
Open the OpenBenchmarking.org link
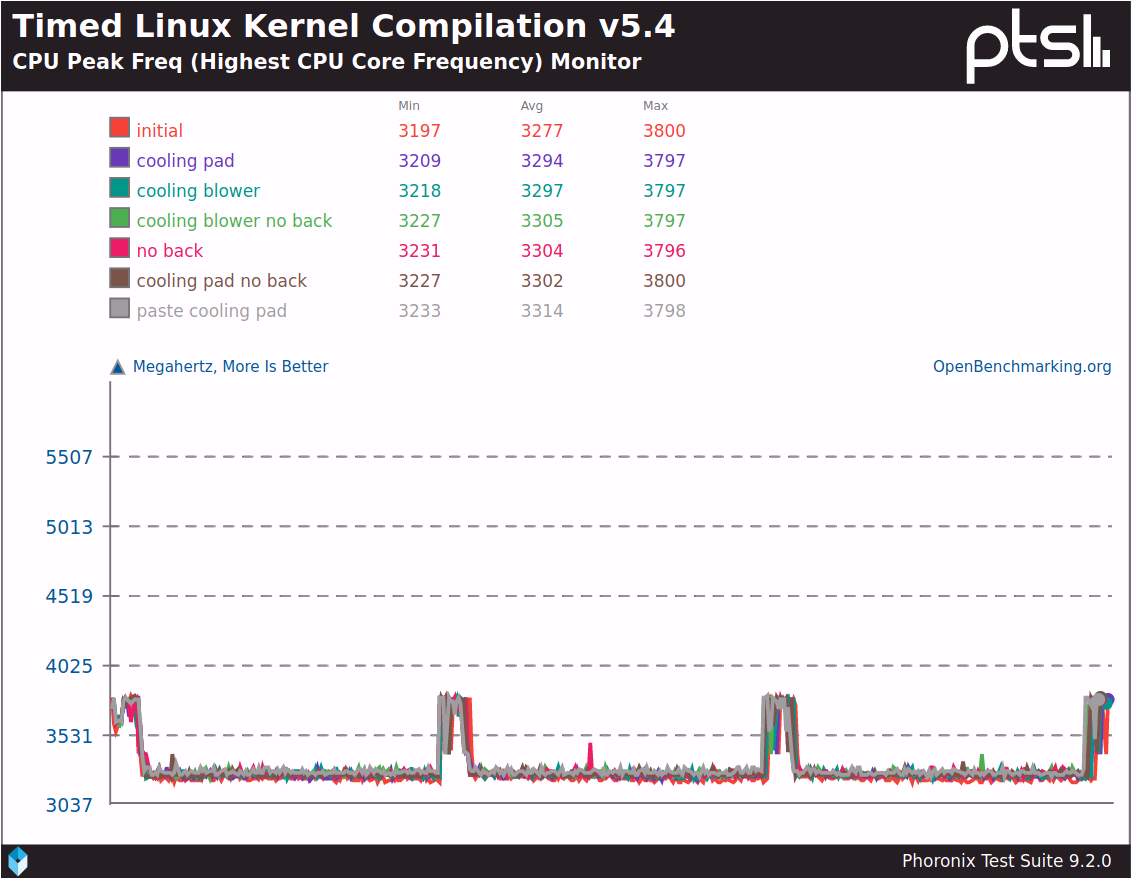(x=1021, y=367)
